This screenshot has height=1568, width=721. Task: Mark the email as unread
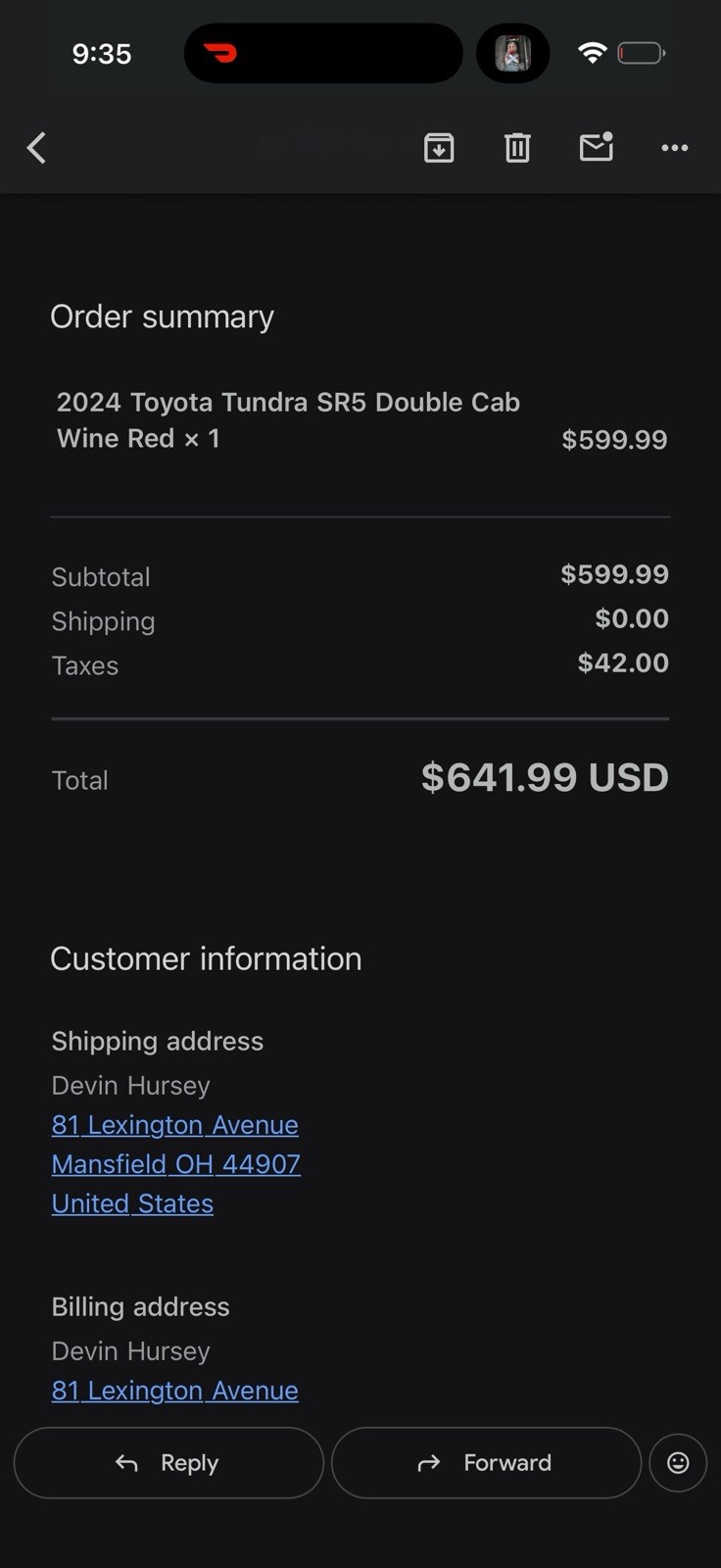click(x=596, y=147)
